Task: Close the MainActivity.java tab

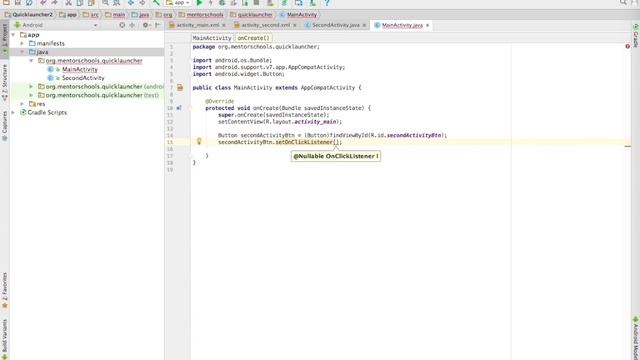Action: (x=427, y=25)
